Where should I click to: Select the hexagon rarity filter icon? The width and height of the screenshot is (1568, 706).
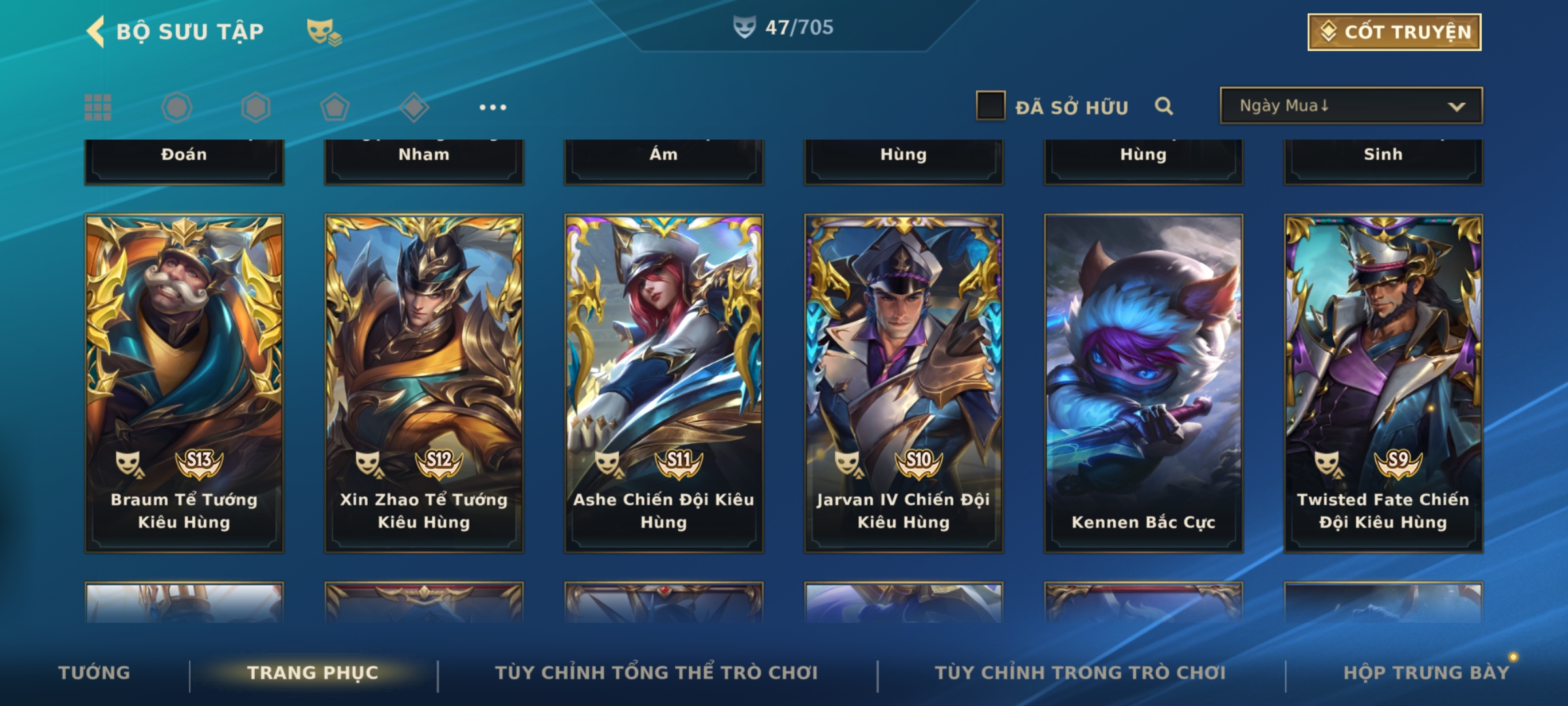point(255,107)
